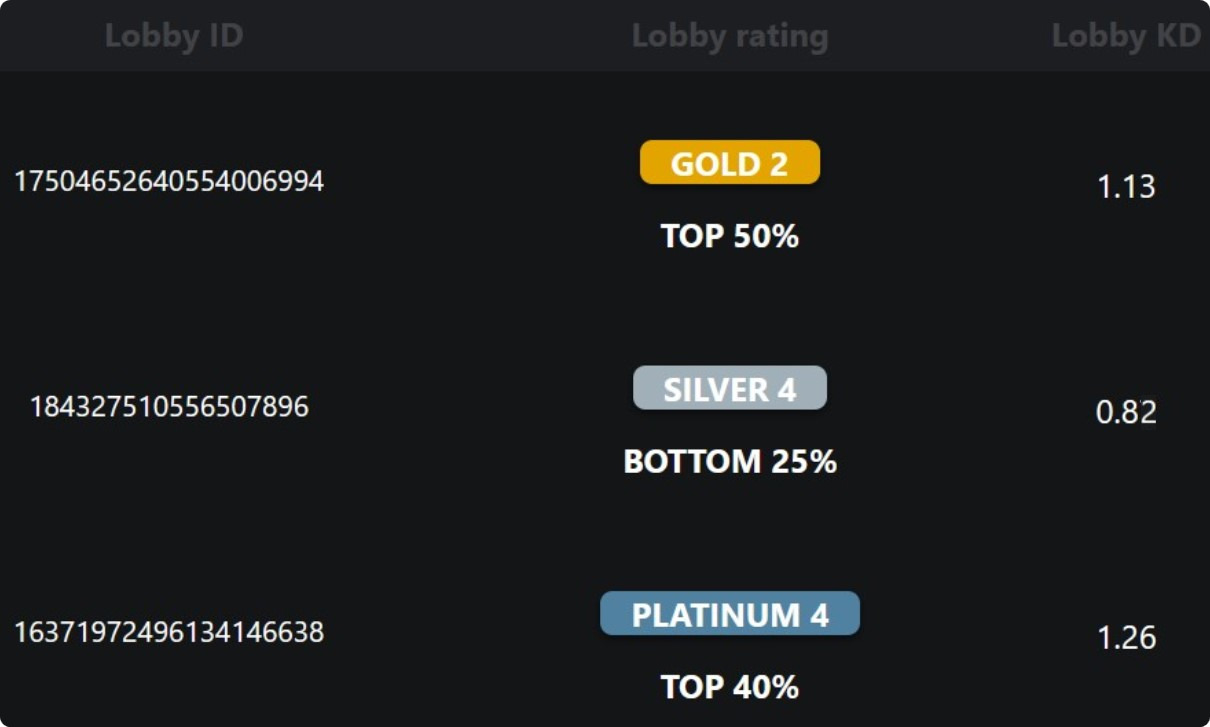Screen dimensions: 1210x727
Task: Click the 1.13 lobby KD value
Action: (x=1126, y=187)
